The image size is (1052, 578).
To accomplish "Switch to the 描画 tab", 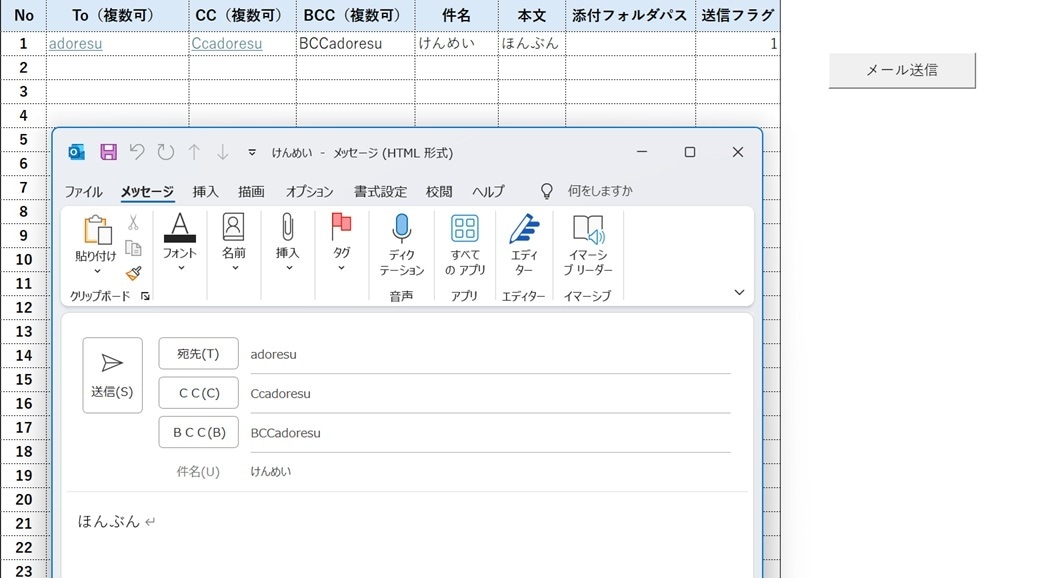I will (251, 192).
